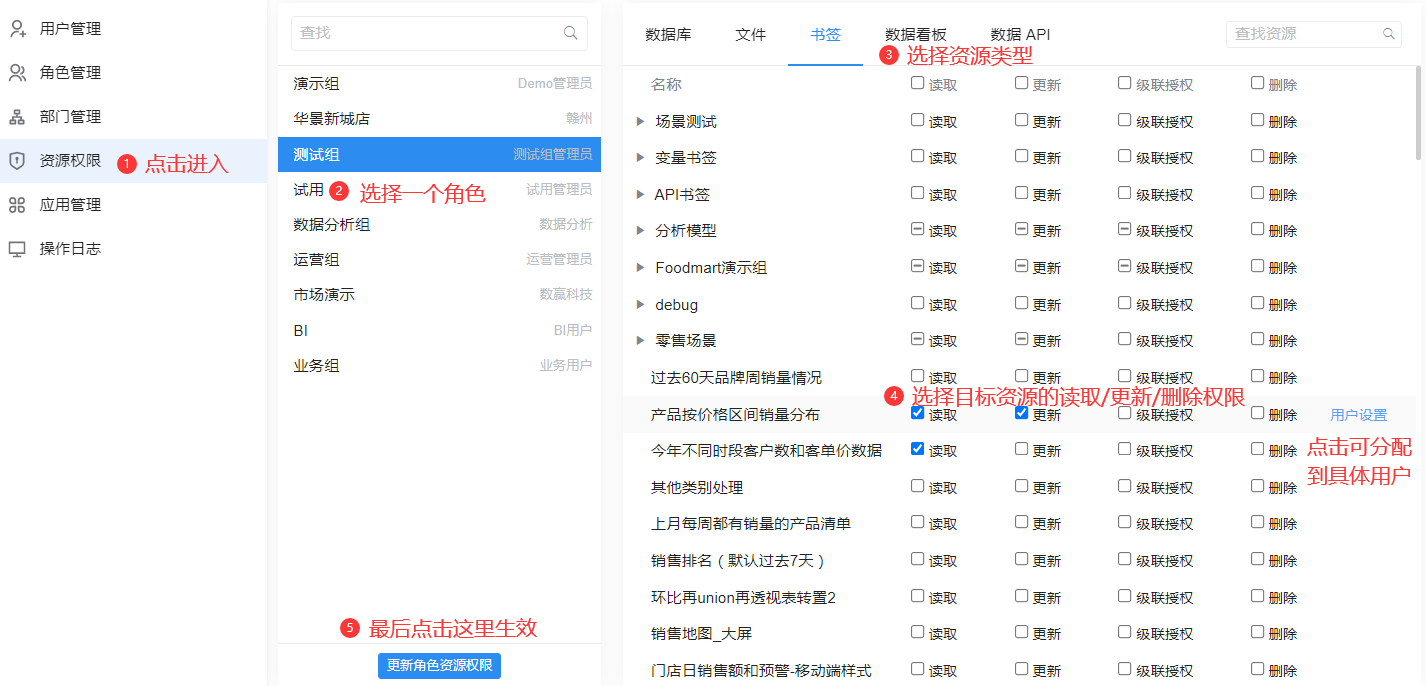
Task: Enable 读取 for 场景测试
Action: click(917, 120)
